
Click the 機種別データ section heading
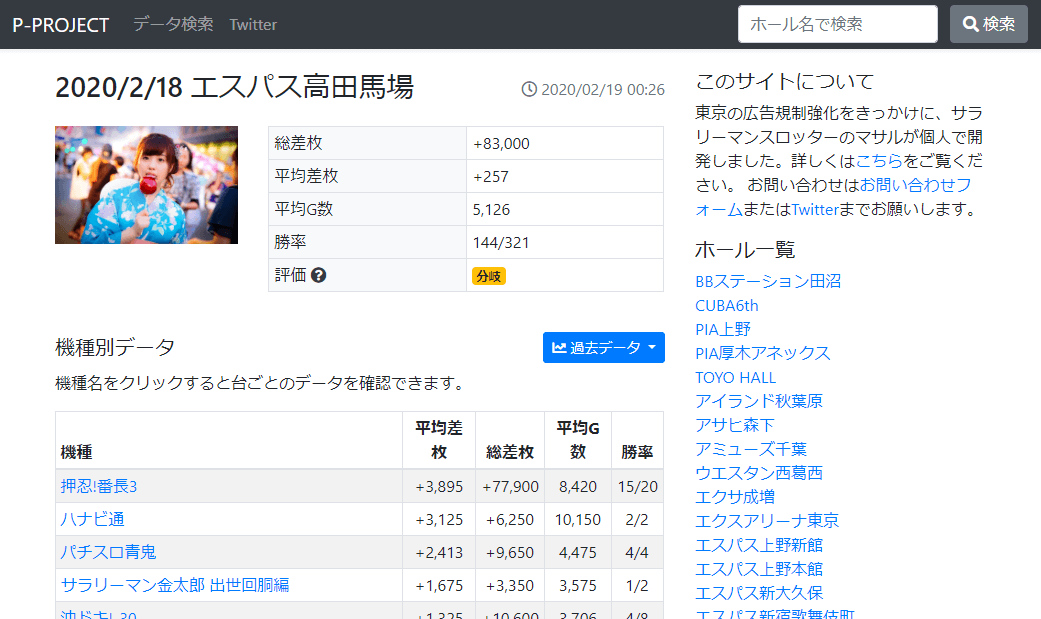[115, 347]
